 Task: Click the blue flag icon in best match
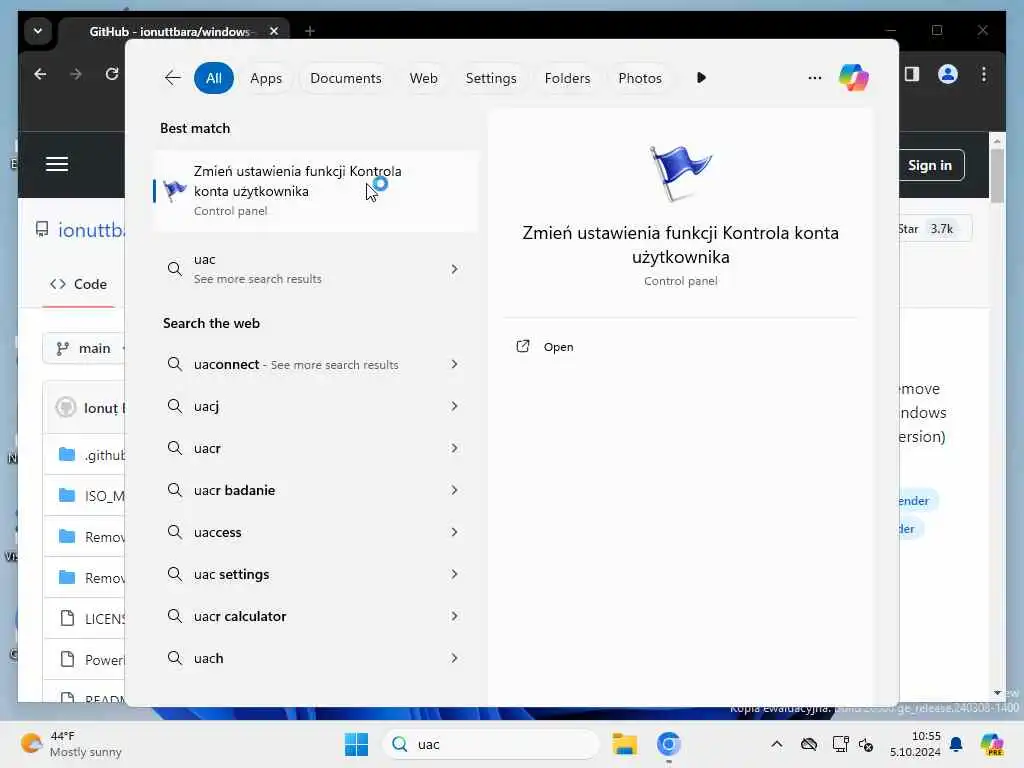click(x=174, y=190)
